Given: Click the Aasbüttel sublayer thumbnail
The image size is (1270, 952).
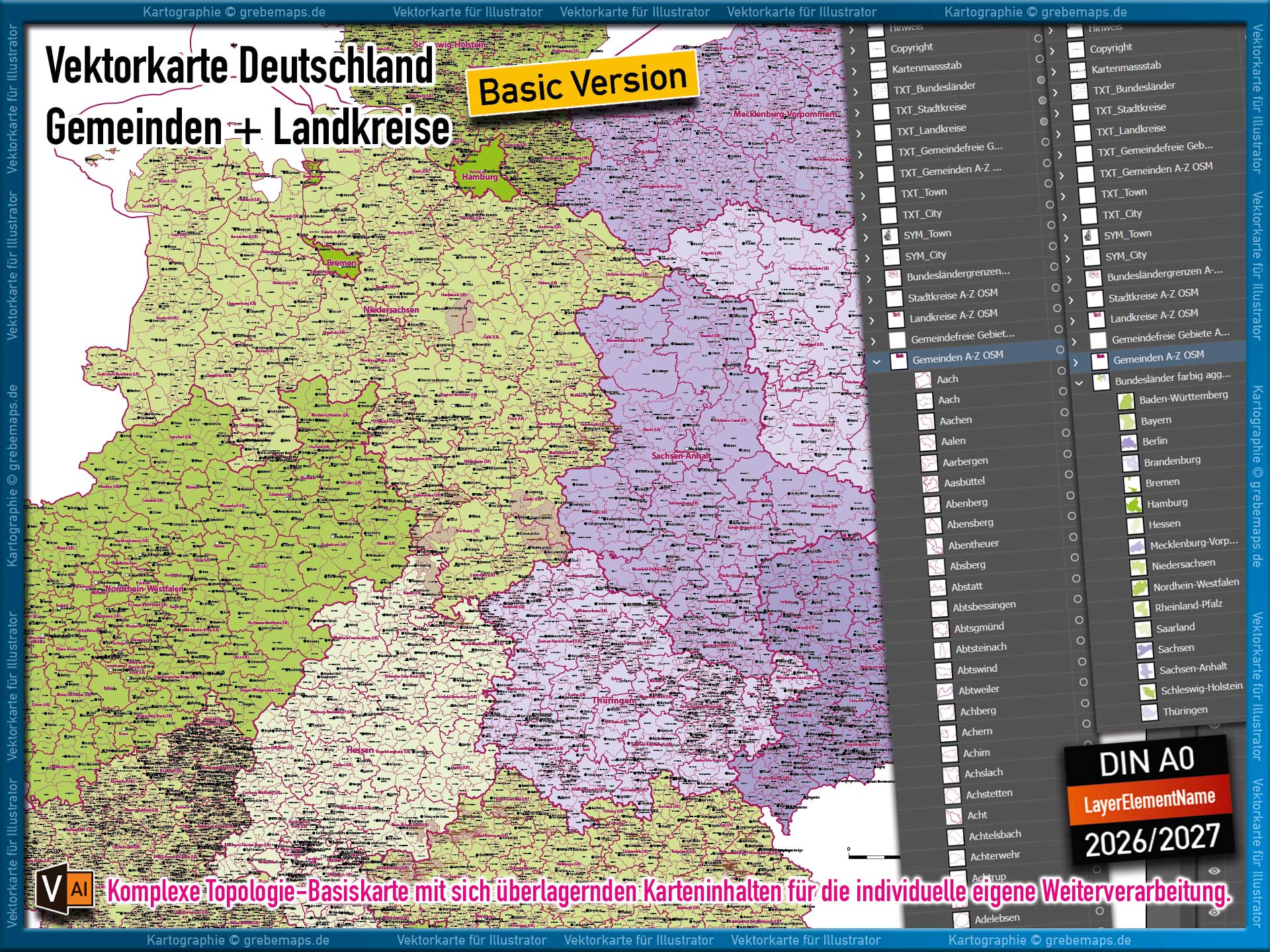Looking at the screenshot, I should click(x=930, y=484).
